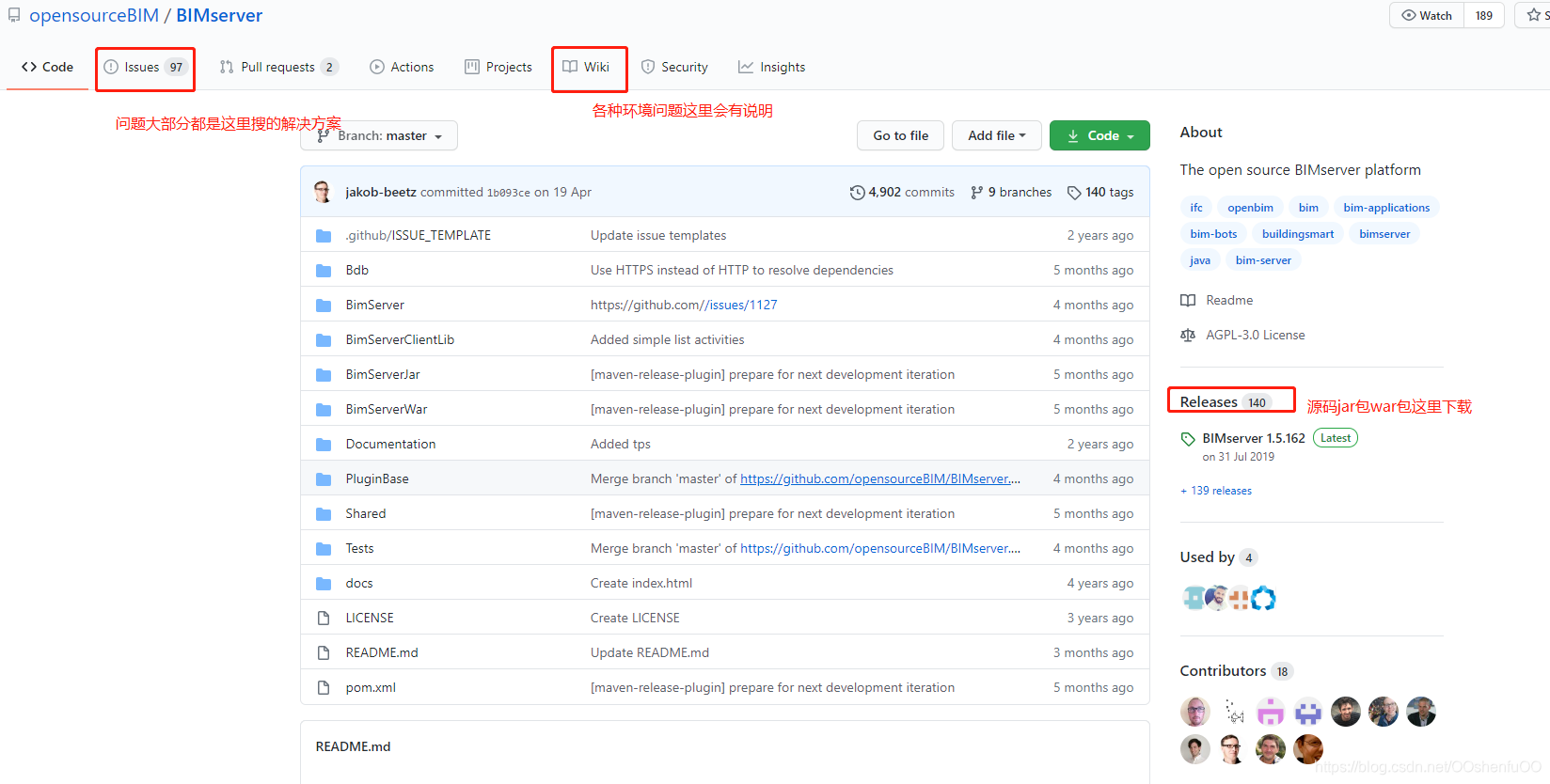Show the + 139 releases link
1550x784 pixels.
coord(1216,491)
